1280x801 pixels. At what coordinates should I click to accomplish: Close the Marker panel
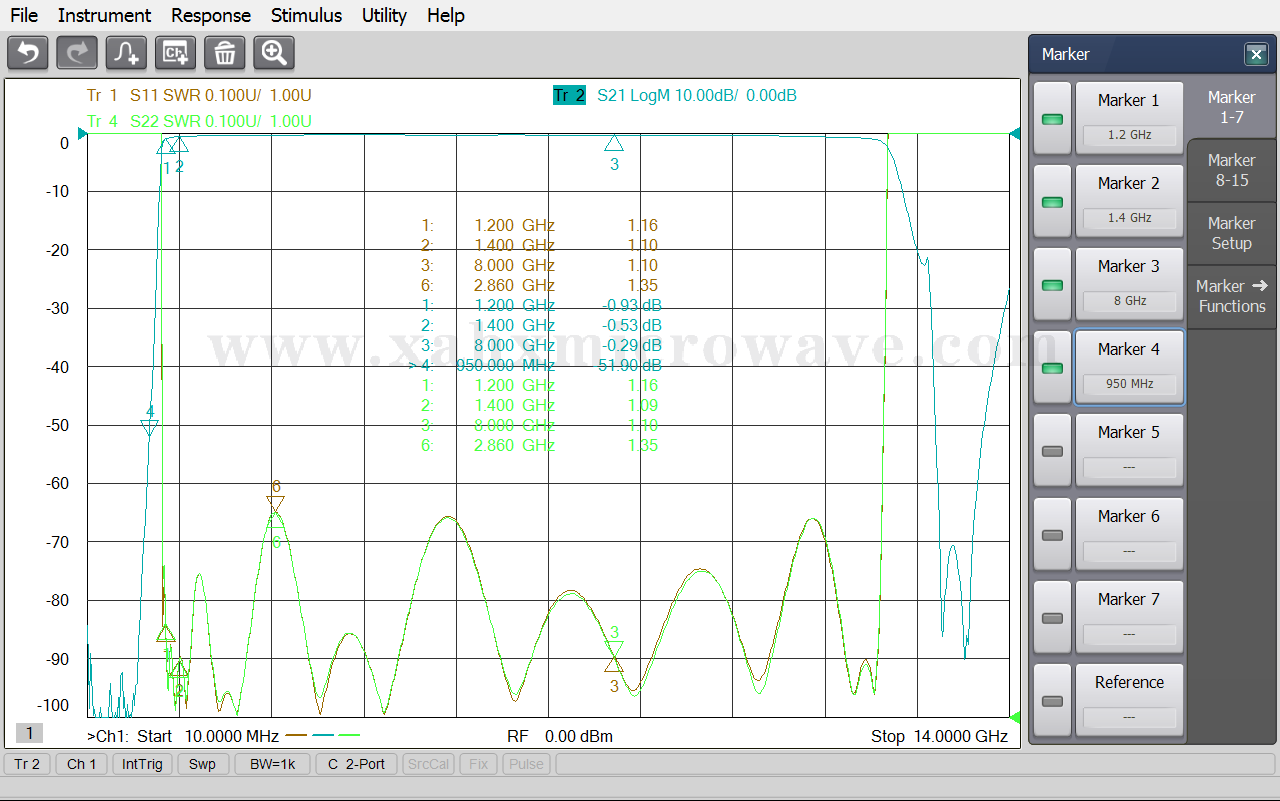coord(1255,54)
